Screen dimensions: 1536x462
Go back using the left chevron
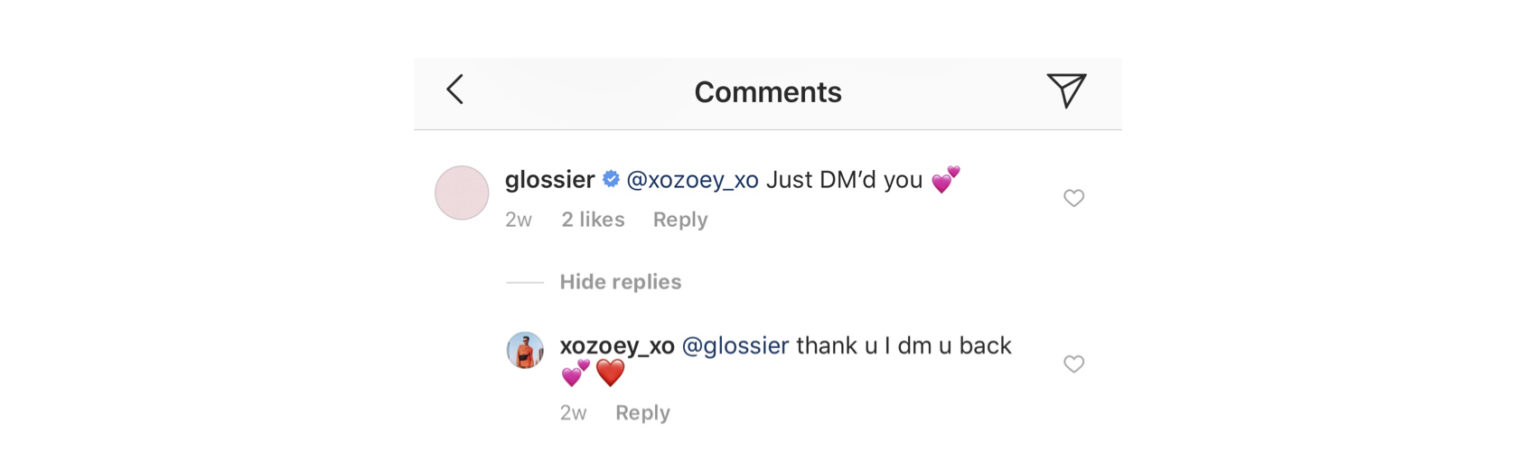pyautogui.click(x=455, y=90)
